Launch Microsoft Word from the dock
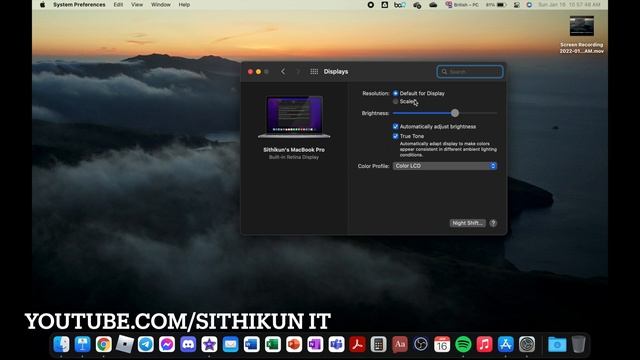 [251, 344]
